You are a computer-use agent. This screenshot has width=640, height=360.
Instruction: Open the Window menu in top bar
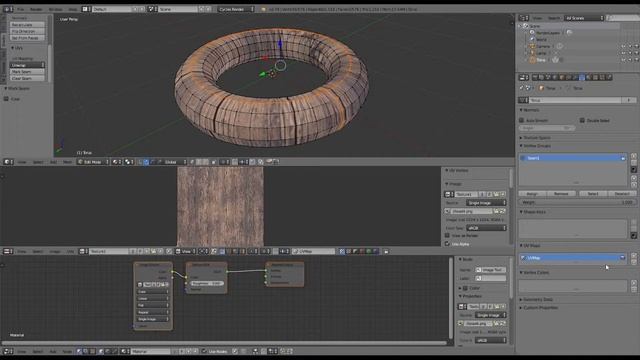pos(56,9)
